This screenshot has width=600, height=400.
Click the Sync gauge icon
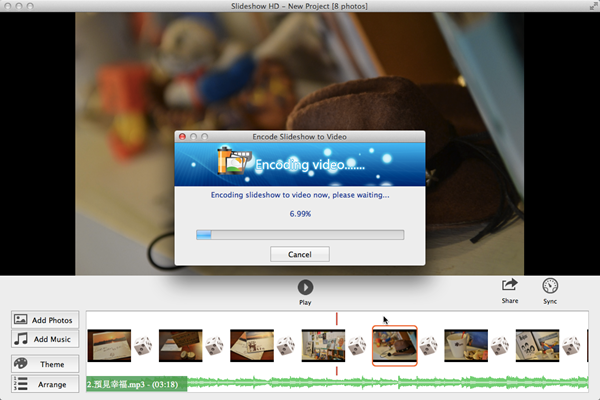pos(550,286)
